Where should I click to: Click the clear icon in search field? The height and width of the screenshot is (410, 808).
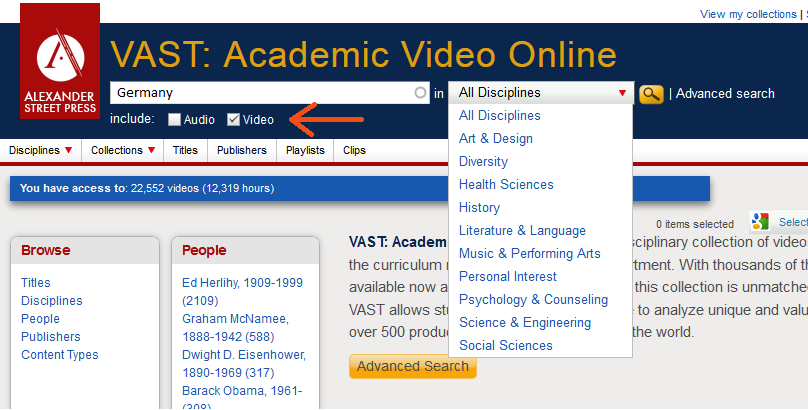(x=420, y=93)
